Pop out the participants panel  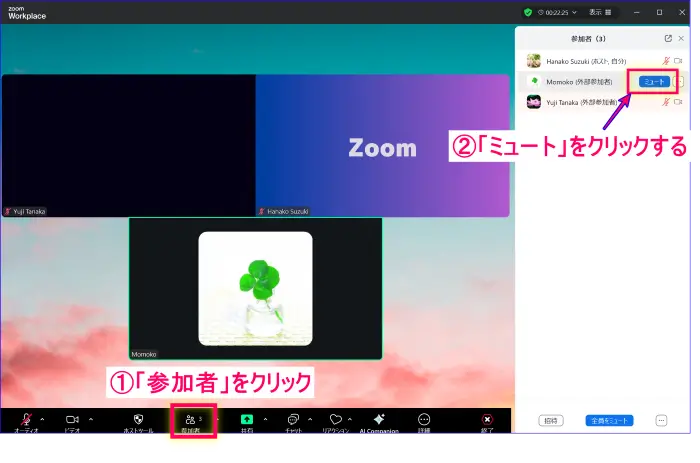point(668,38)
